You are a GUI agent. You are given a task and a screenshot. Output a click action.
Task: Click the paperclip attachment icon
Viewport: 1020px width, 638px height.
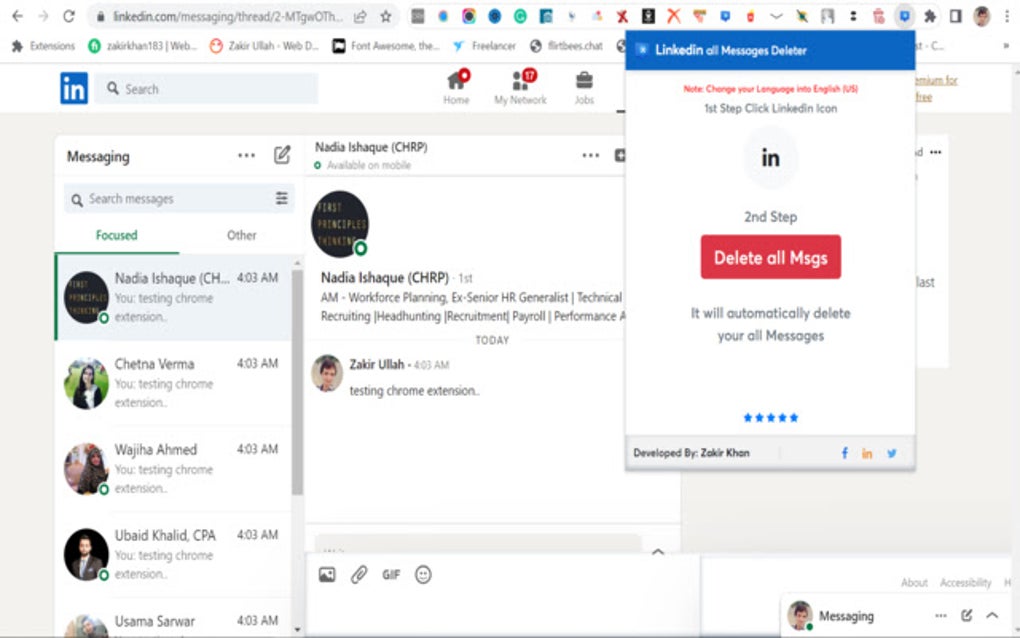click(x=359, y=575)
